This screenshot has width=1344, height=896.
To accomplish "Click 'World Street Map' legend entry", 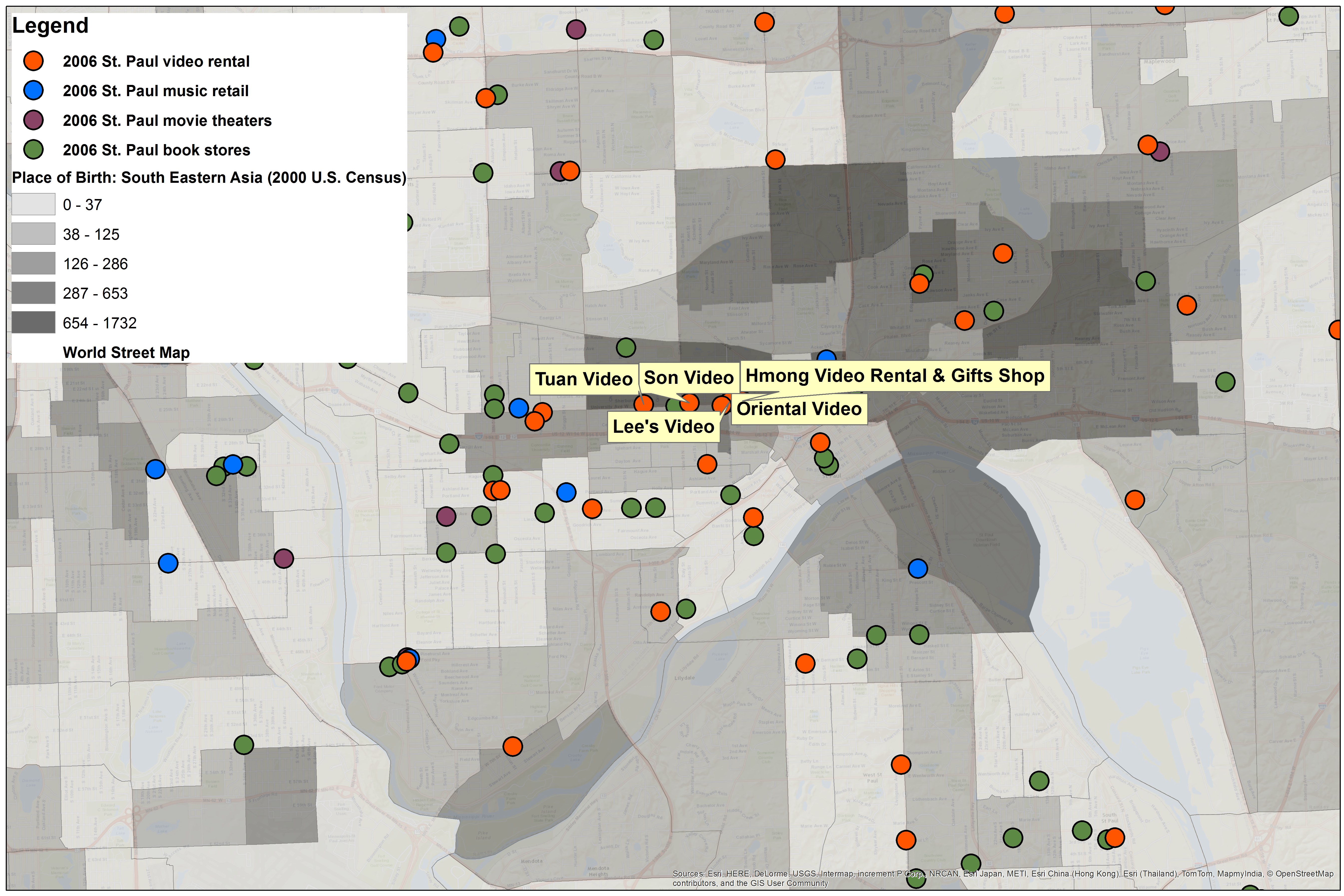I will (126, 353).
